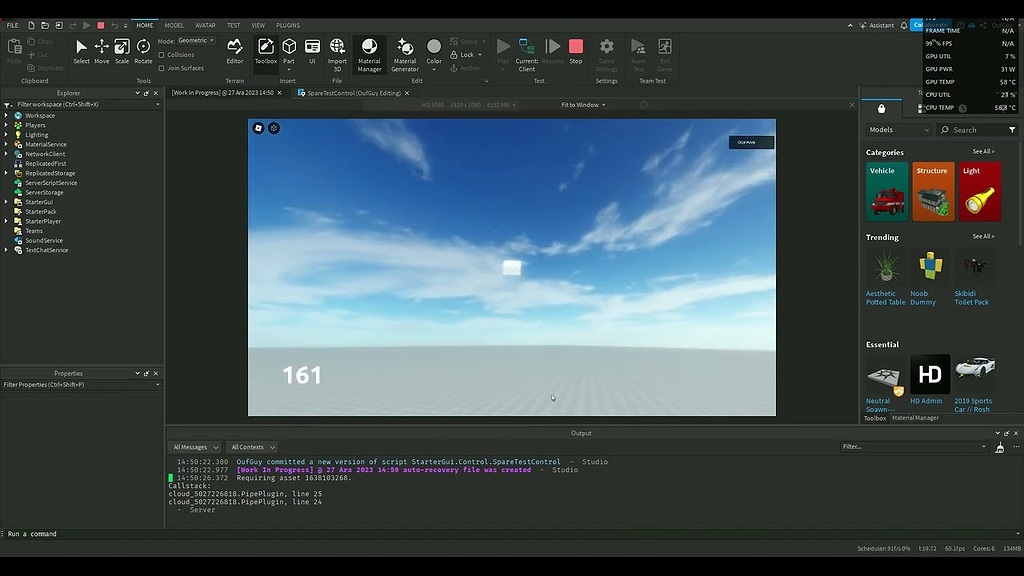
Task: Click the Output Filter field
Action: click(914, 447)
